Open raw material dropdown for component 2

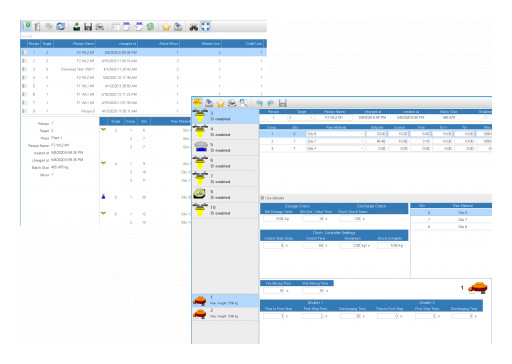(362, 141)
